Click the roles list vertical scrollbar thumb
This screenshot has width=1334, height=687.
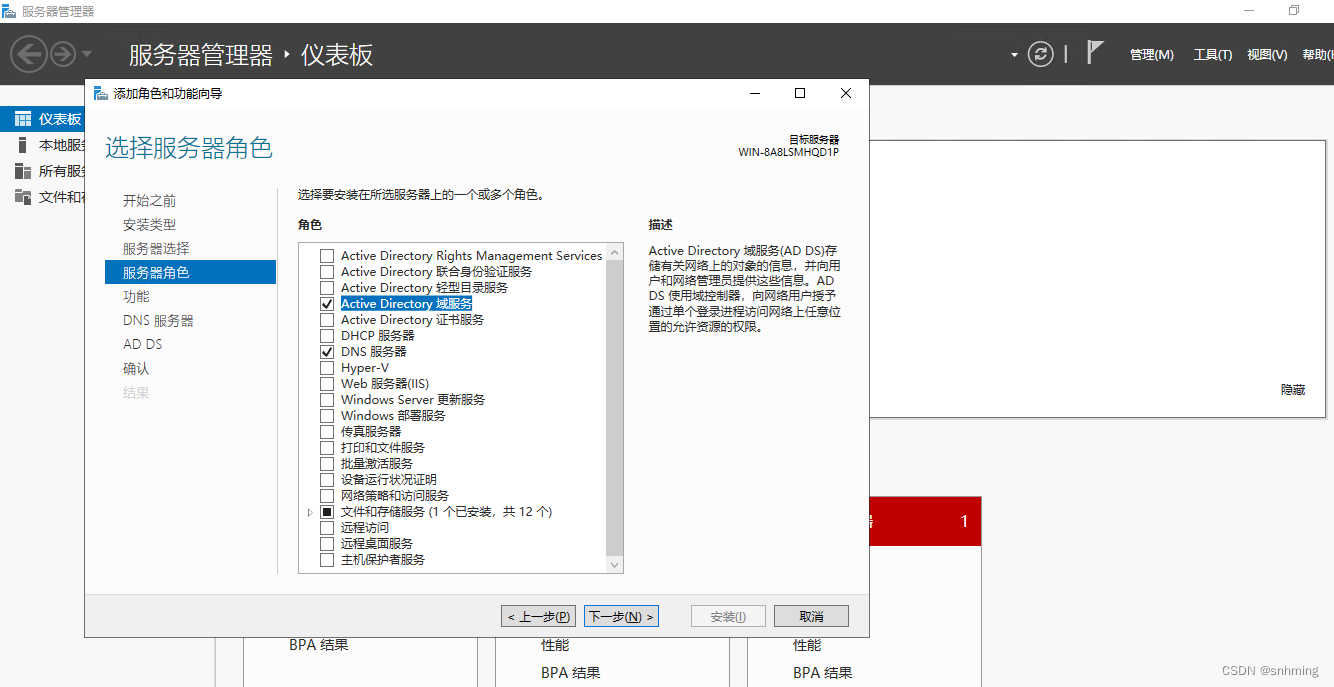tap(614, 406)
